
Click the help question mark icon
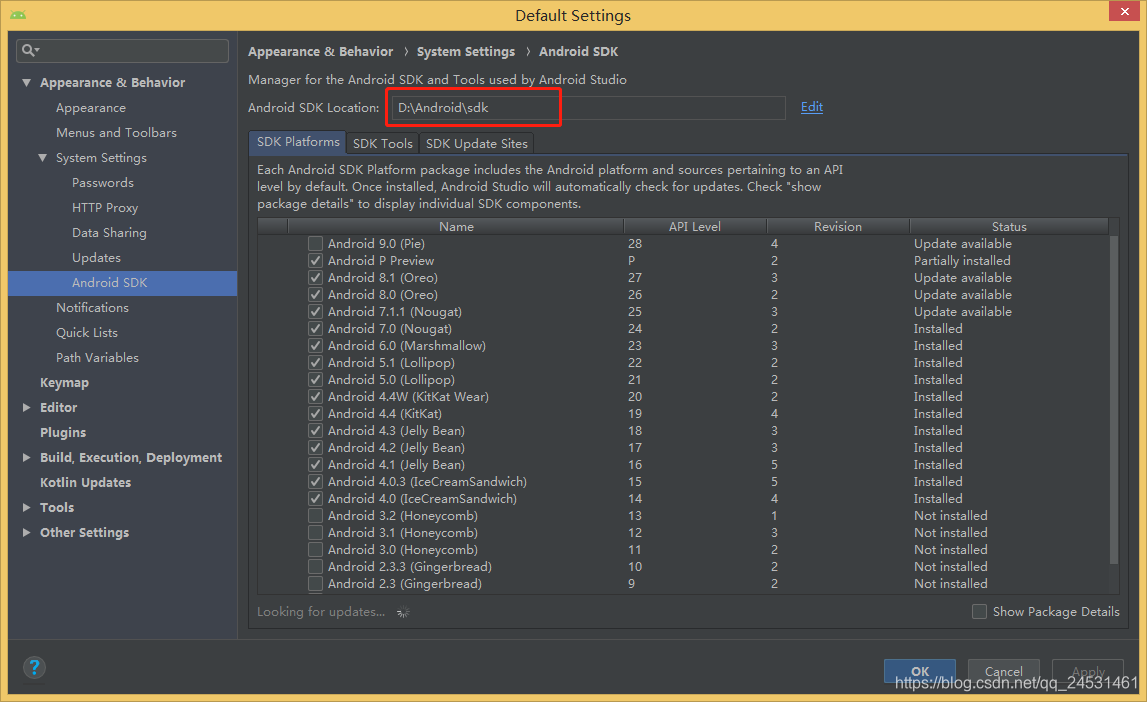click(x=34, y=667)
